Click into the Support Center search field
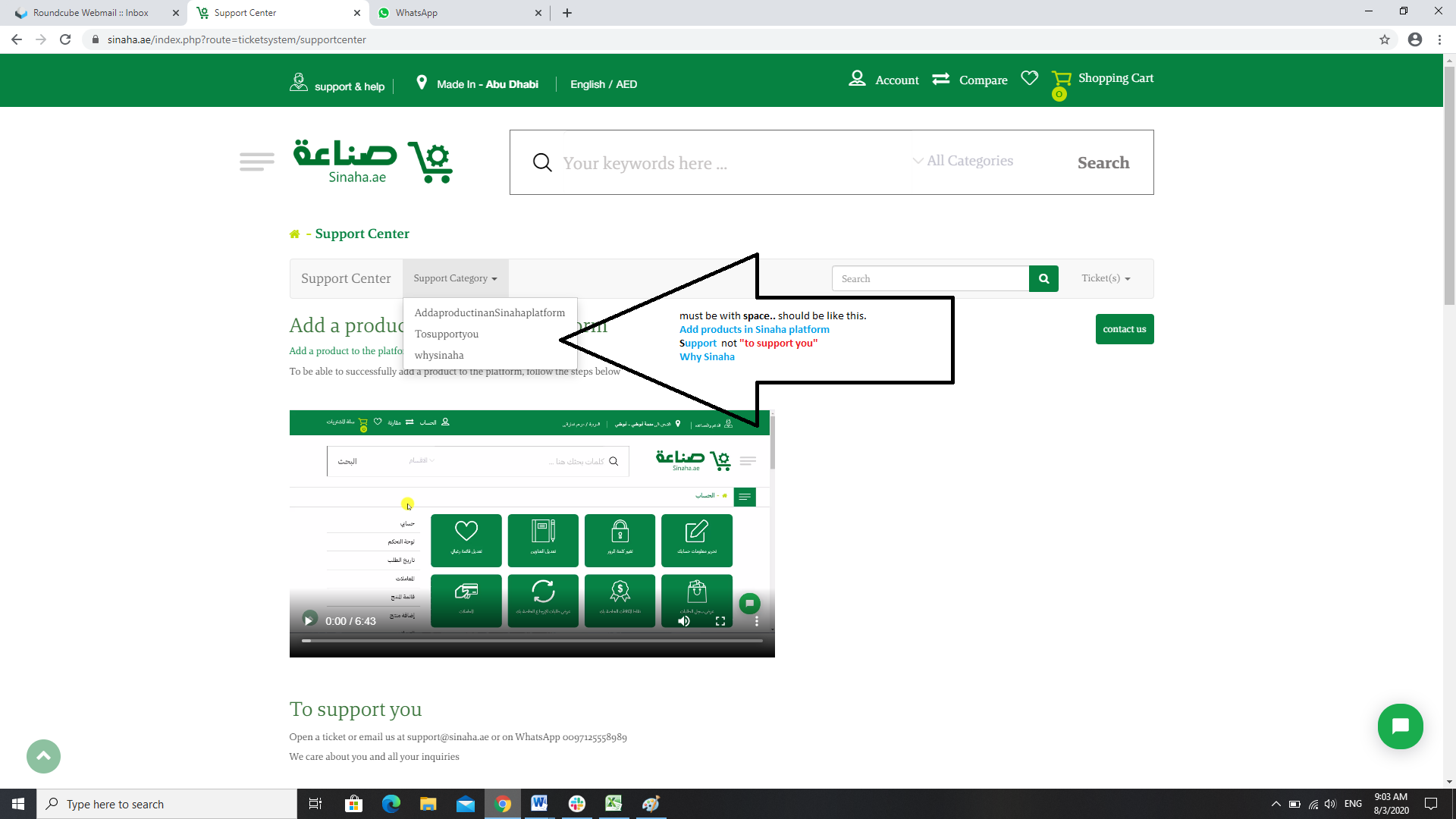Viewport: 1456px width, 819px height. tap(930, 278)
